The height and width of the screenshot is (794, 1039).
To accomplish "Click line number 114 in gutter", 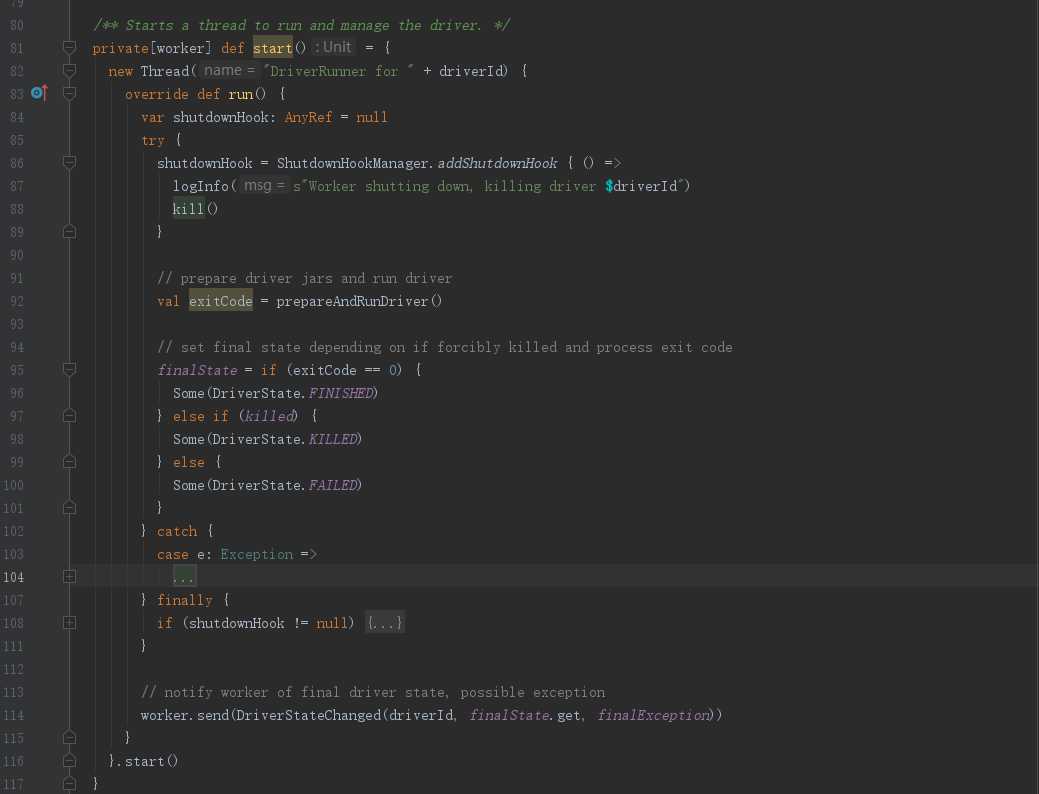I will click(x=13, y=715).
